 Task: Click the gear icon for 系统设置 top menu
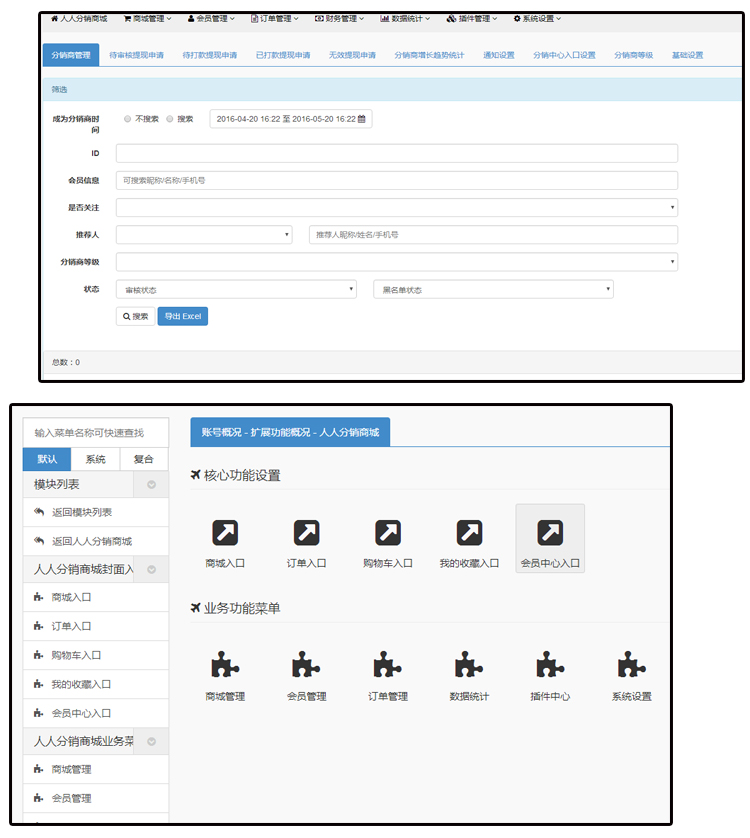(517, 19)
